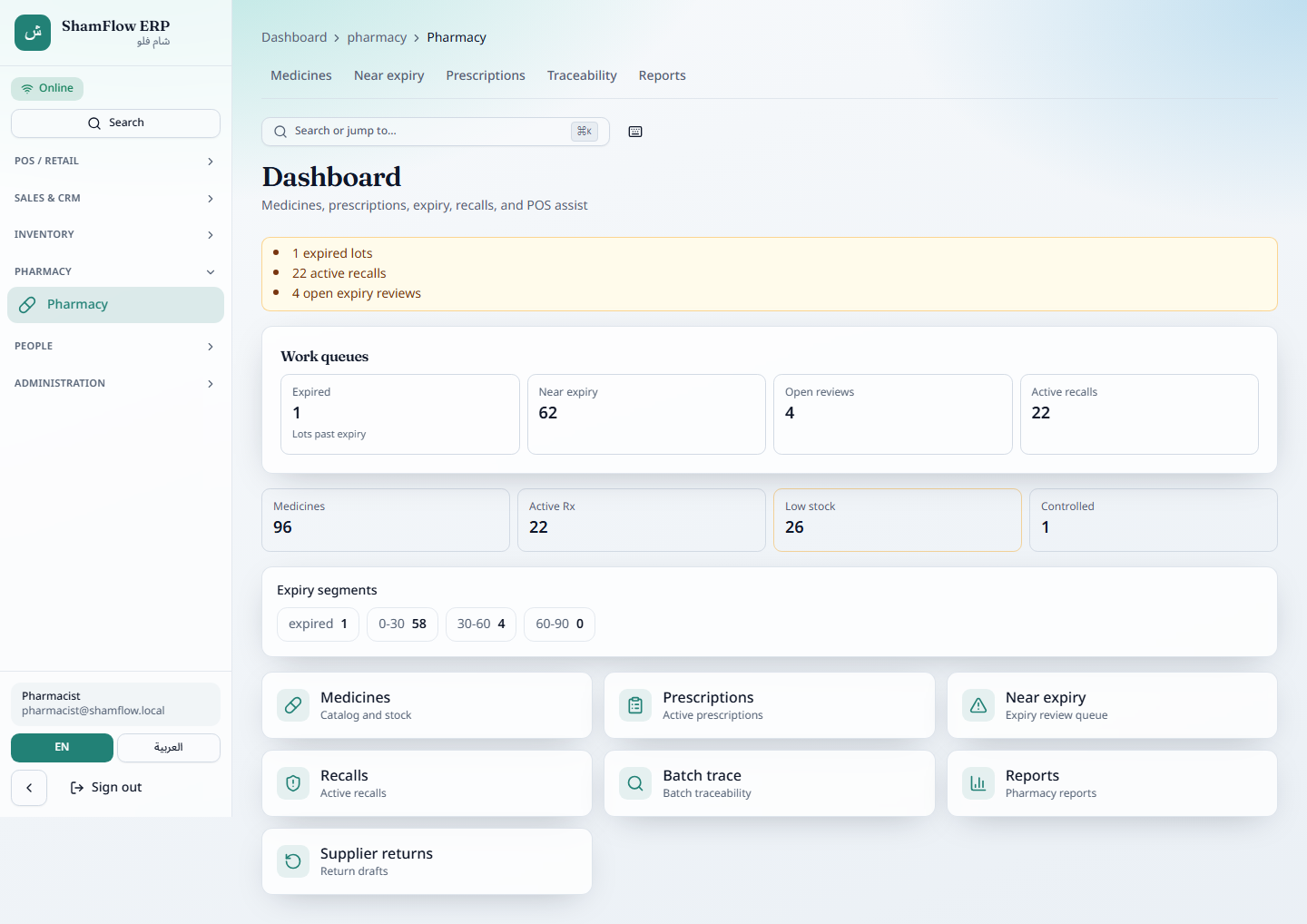This screenshot has width=1307, height=924.
Task: Select the 60-90 expiry segment chip
Action: [x=559, y=624]
